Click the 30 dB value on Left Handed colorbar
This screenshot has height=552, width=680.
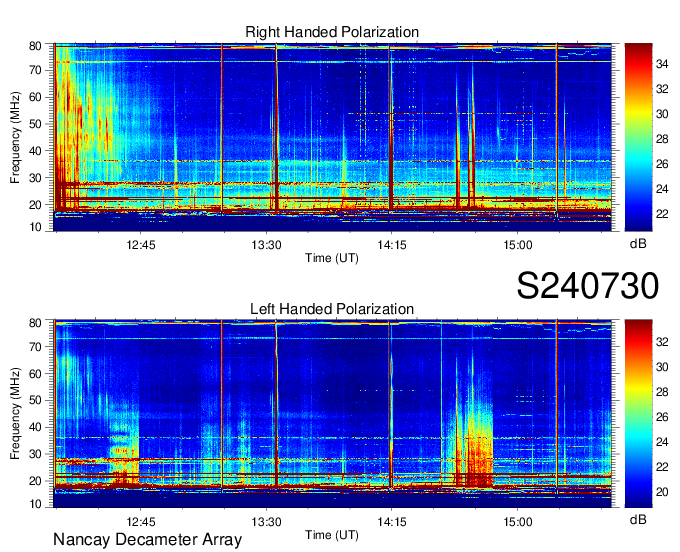pyautogui.click(x=662, y=367)
